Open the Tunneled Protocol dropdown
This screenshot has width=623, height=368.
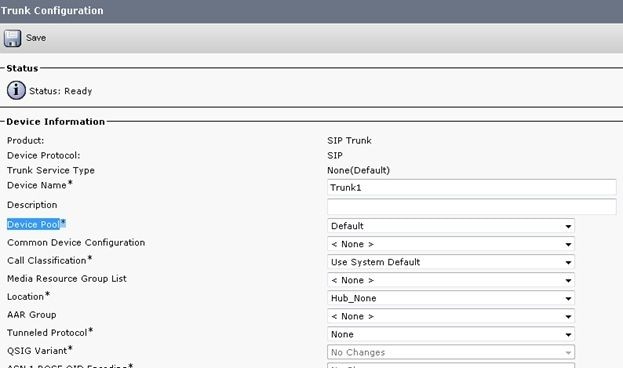tap(451, 334)
